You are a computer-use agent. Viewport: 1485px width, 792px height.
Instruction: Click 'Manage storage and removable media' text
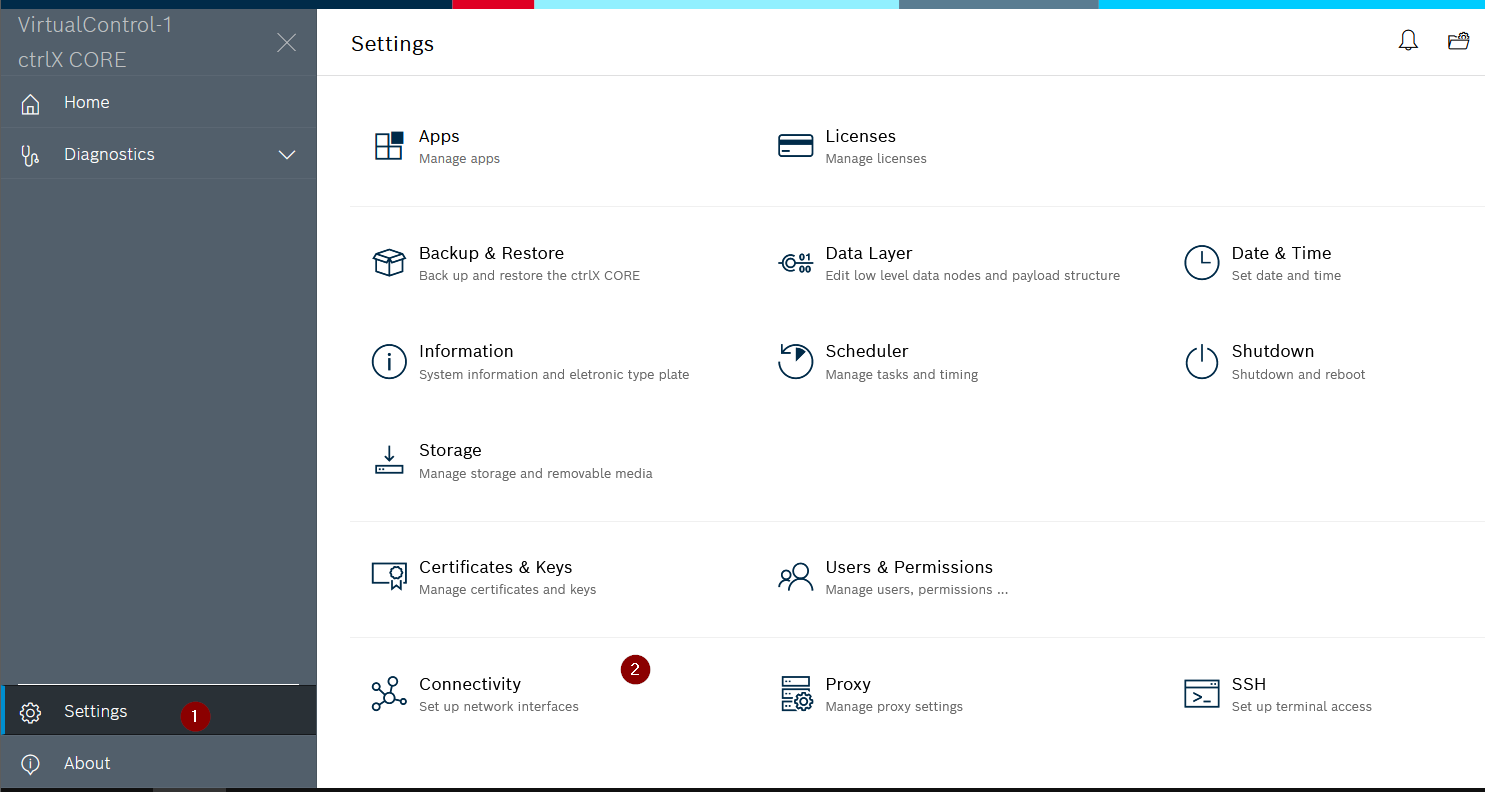(536, 474)
